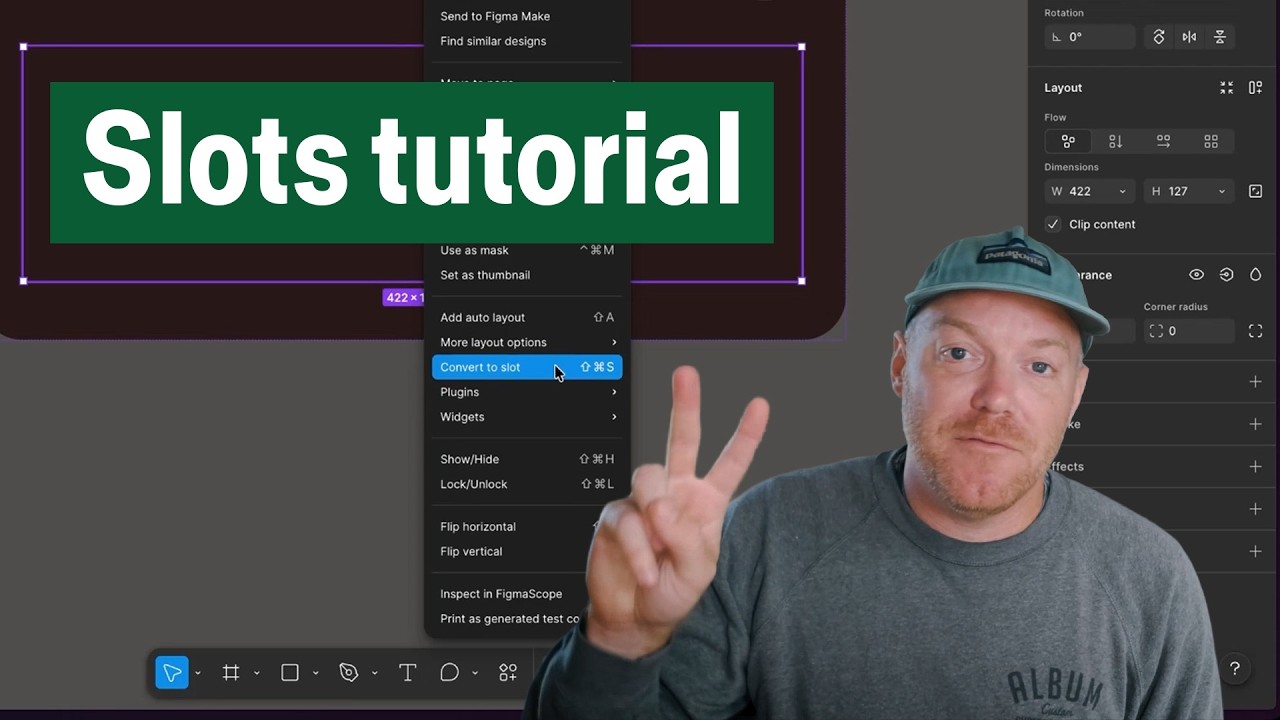
Task: Select the Text tool
Action: click(x=408, y=673)
